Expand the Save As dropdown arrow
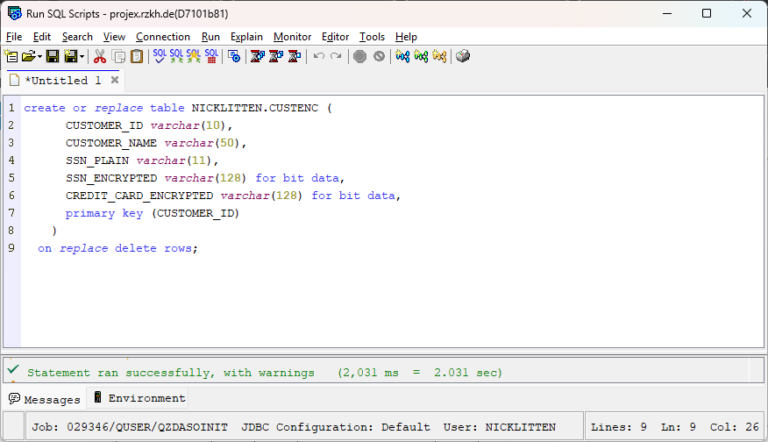This screenshot has width=768, height=442. (x=82, y=56)
